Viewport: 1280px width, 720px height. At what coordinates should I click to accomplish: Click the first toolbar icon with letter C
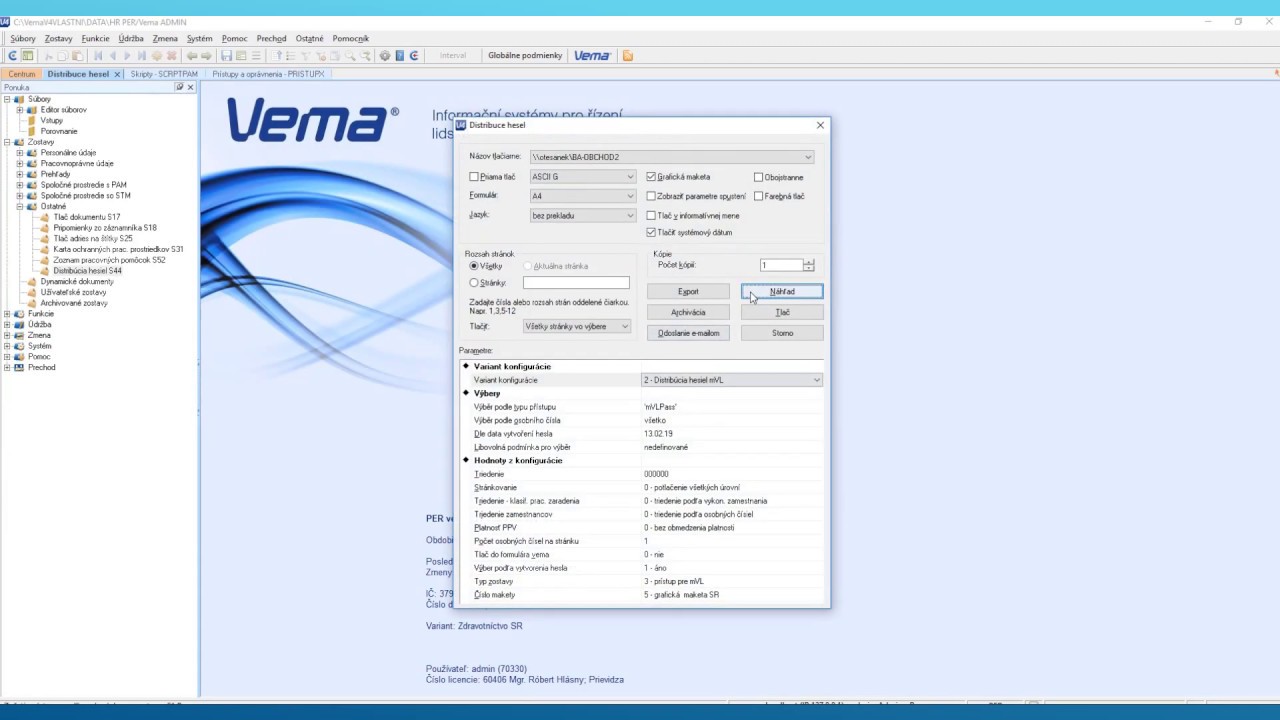(13, 56)
